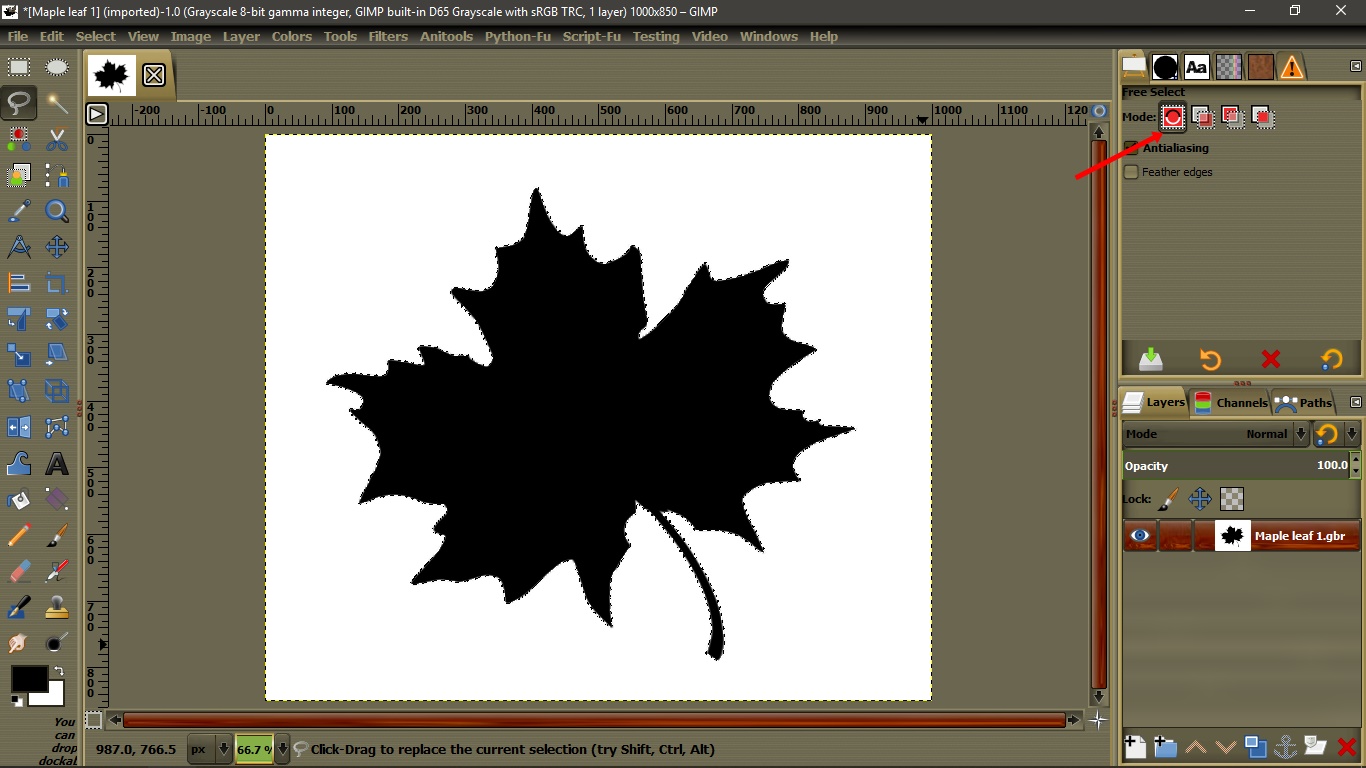The image size is (1366, 768).
Task: Hide the Maple leaf 1.gbr layer
Action: 1139,536
